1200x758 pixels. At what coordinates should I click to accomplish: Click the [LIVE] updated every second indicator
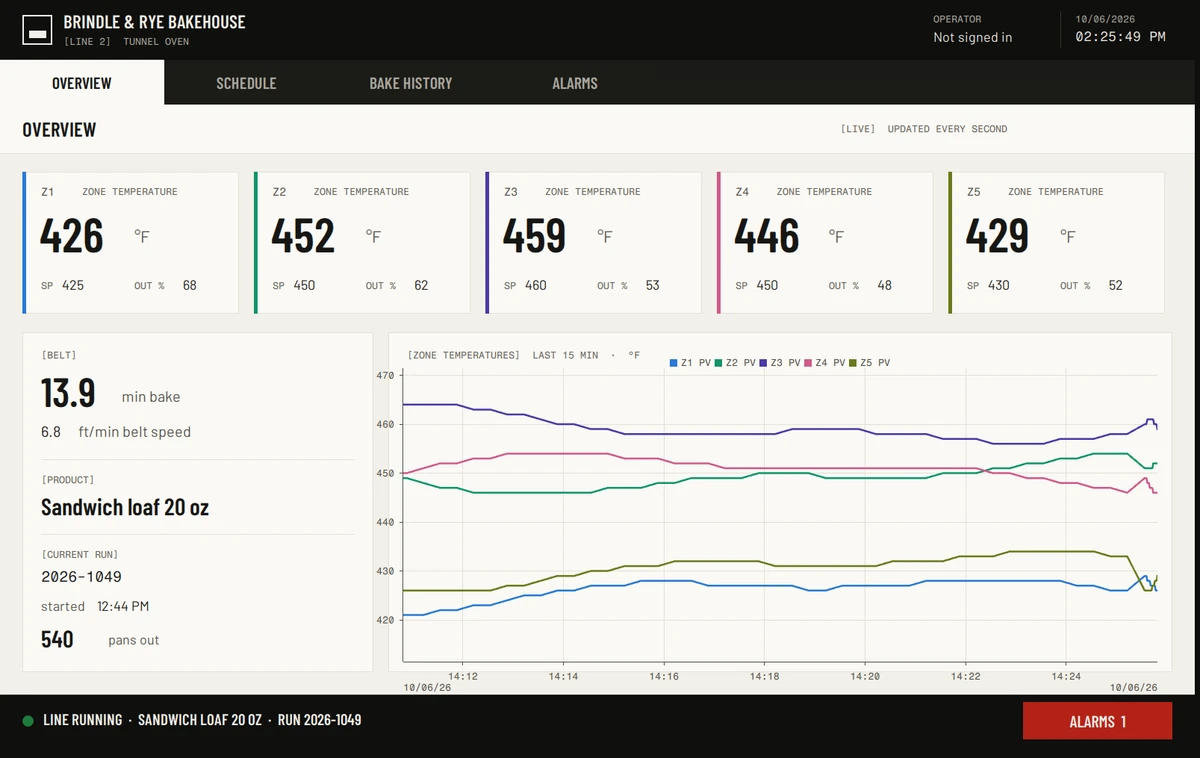point(924,129)
